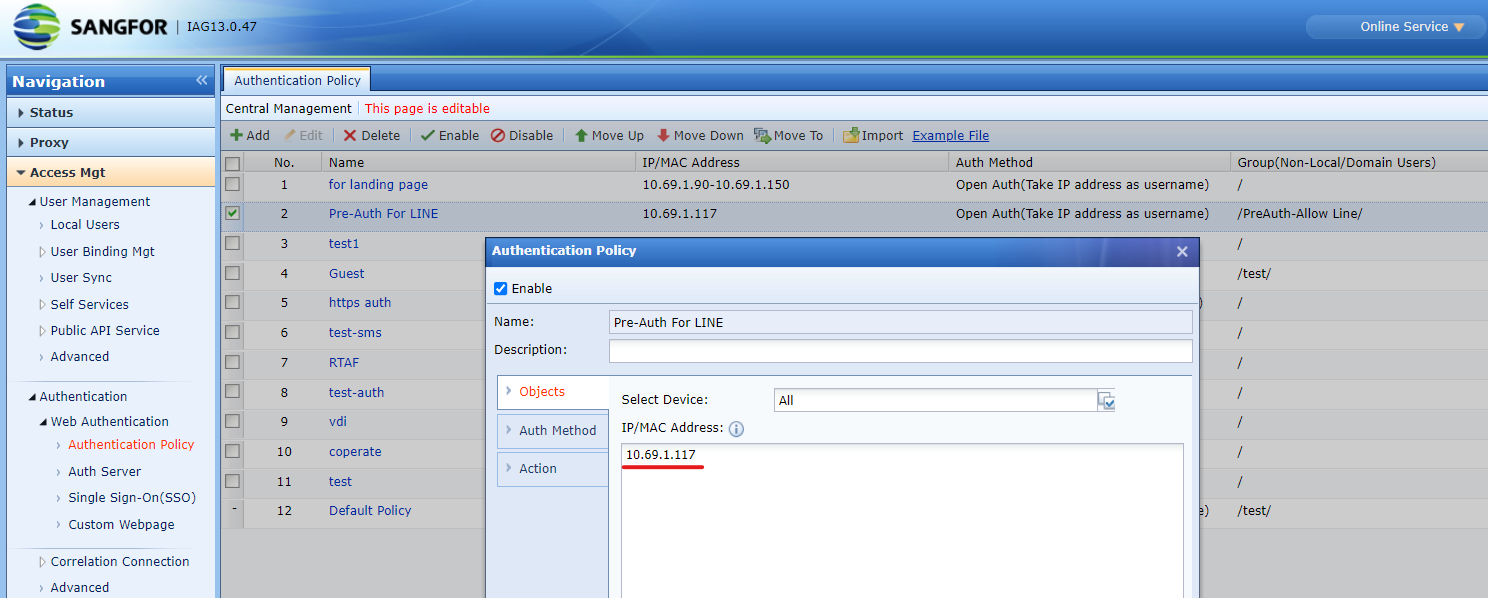
Task: Click the Select Device combo field
Action: pyautogui.click(x=935, y=400)
